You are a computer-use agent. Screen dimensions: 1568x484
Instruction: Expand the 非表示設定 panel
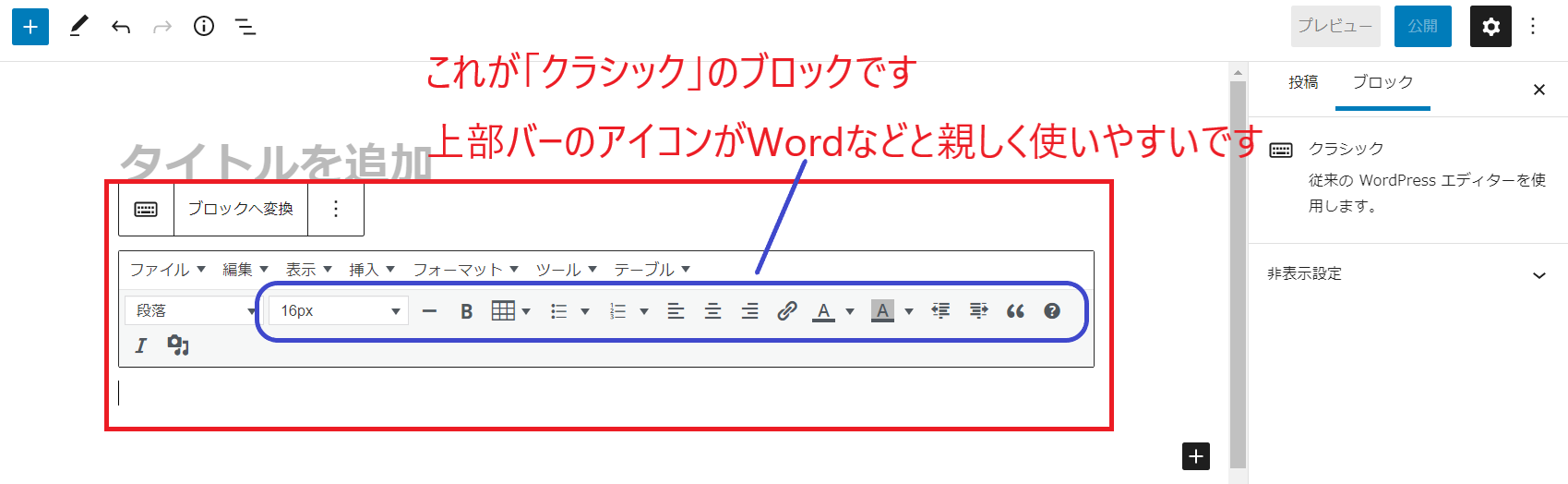pos(1407,274)
